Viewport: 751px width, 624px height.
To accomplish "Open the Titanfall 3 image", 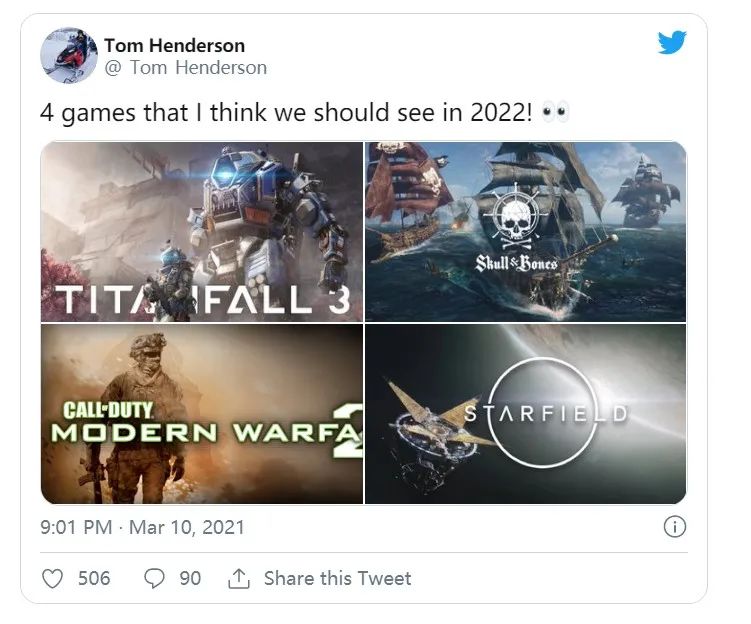I will pos(202,232).
